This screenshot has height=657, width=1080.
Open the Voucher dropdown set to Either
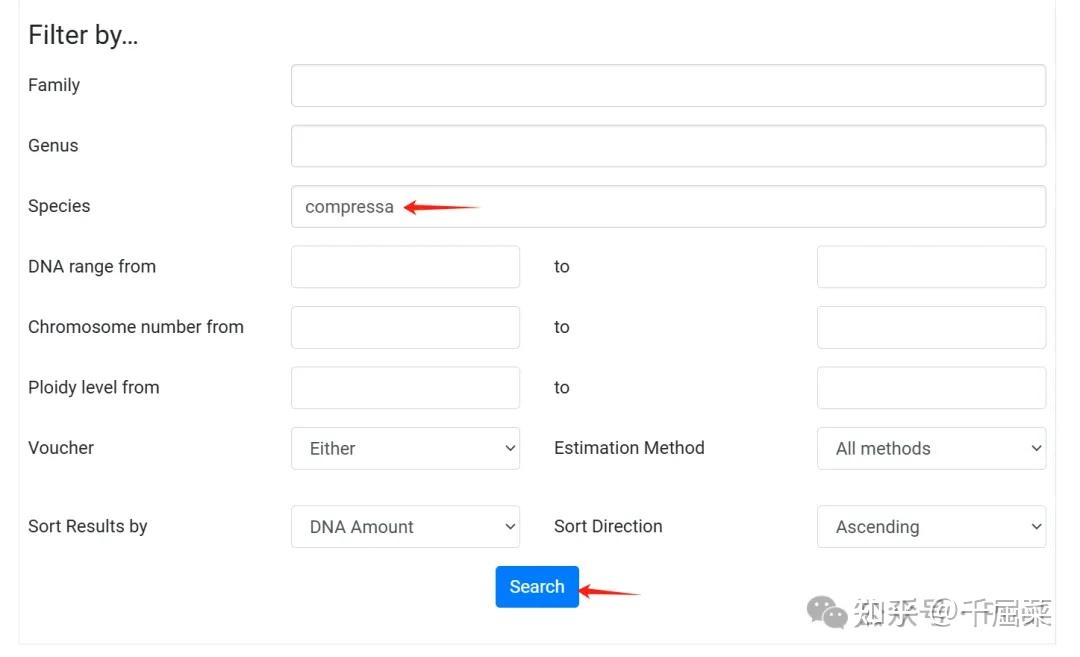click(405, 448)
